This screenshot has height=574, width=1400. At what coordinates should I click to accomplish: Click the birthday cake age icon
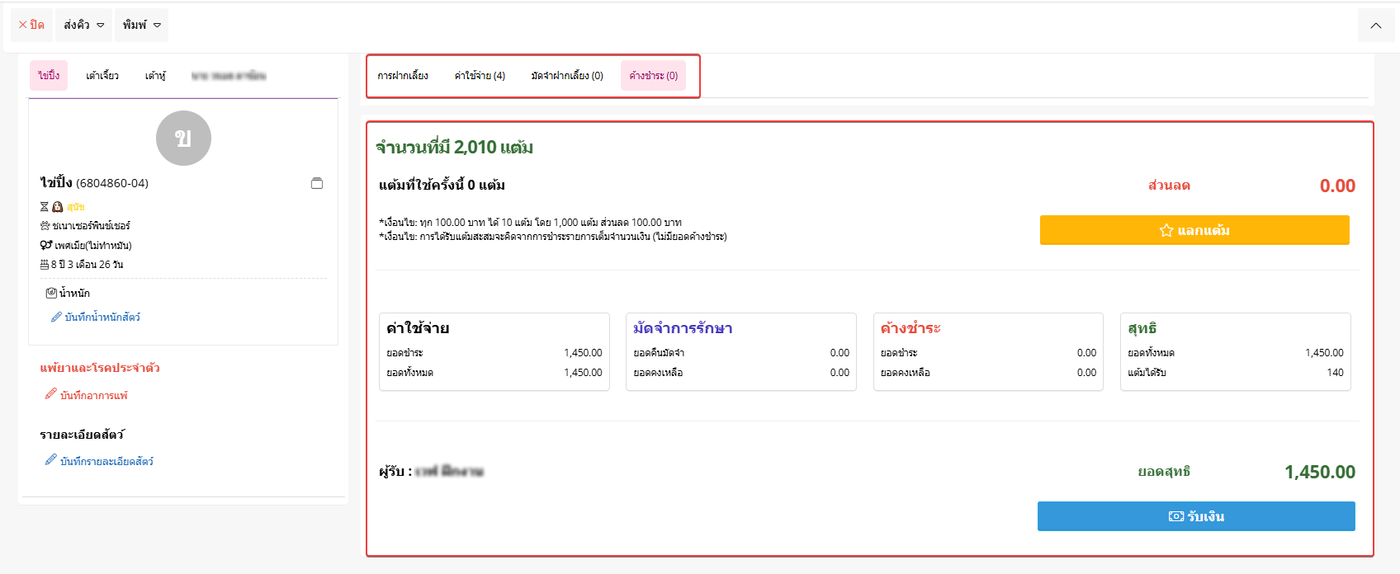pyautogui.click(x=46, y=264)
